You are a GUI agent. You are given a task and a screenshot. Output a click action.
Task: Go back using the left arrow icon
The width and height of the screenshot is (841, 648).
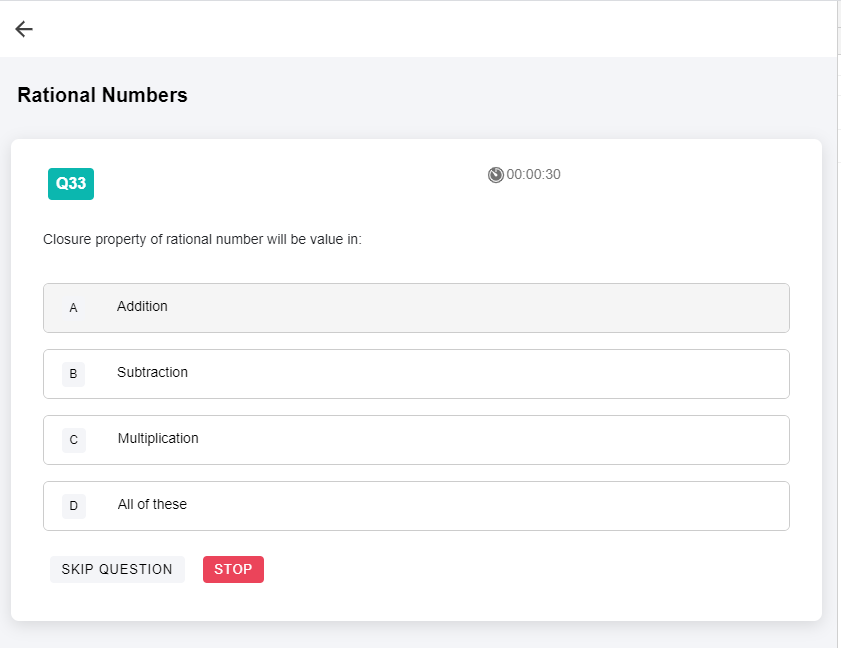click(24, 29)
